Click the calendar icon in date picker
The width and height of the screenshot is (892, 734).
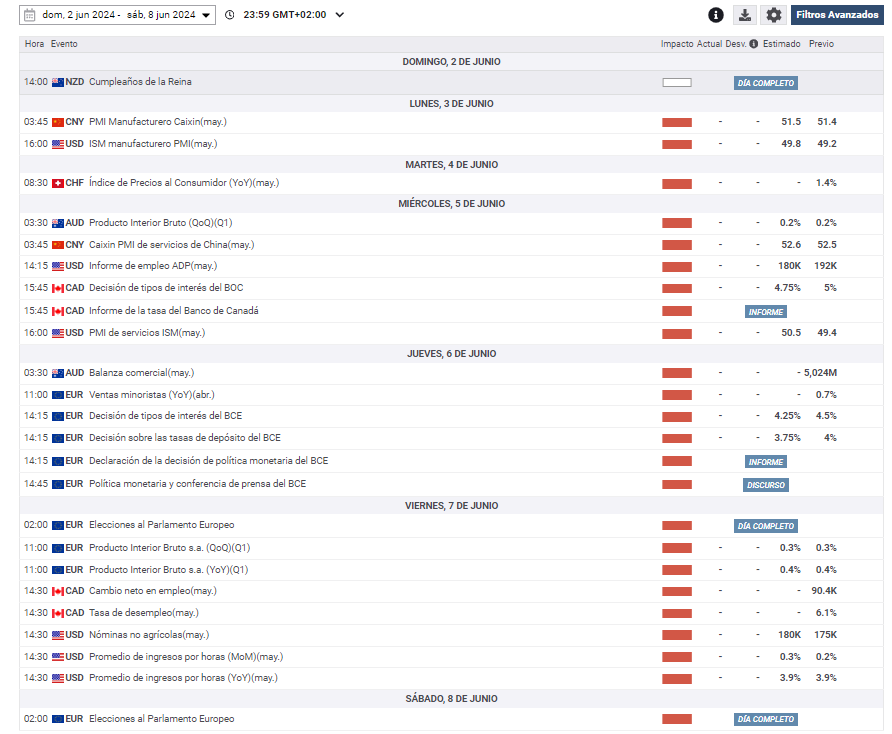30,15
